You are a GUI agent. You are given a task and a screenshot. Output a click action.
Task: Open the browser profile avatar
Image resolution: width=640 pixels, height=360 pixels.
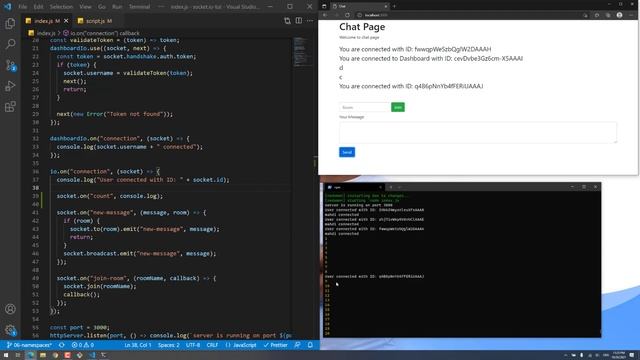[x=619, y=15]
